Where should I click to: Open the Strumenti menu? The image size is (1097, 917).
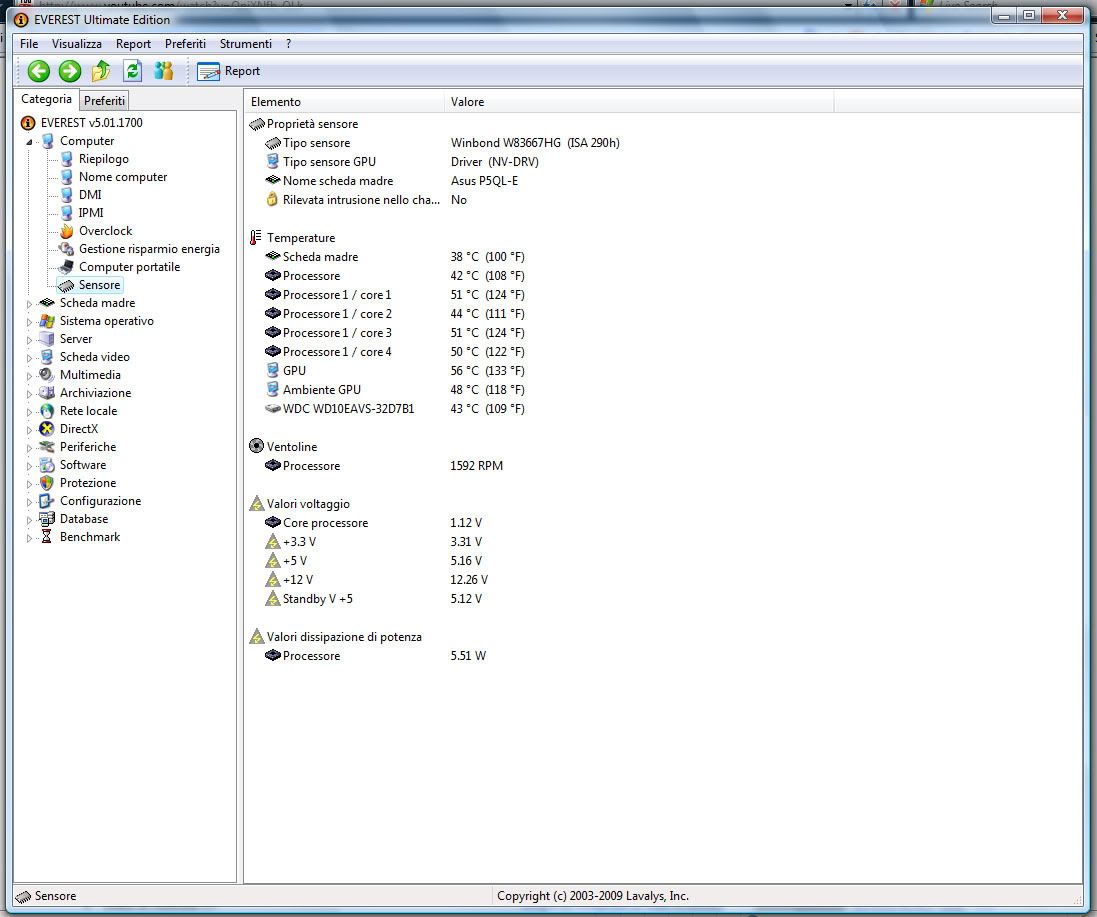246,43
